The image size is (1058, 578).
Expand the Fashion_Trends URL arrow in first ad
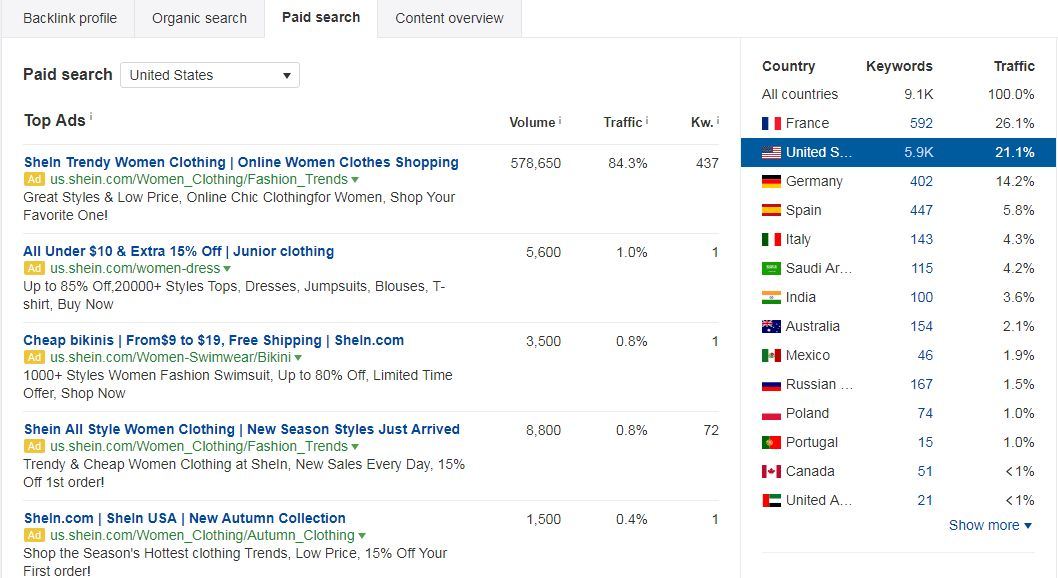click(x=355, y=180)
